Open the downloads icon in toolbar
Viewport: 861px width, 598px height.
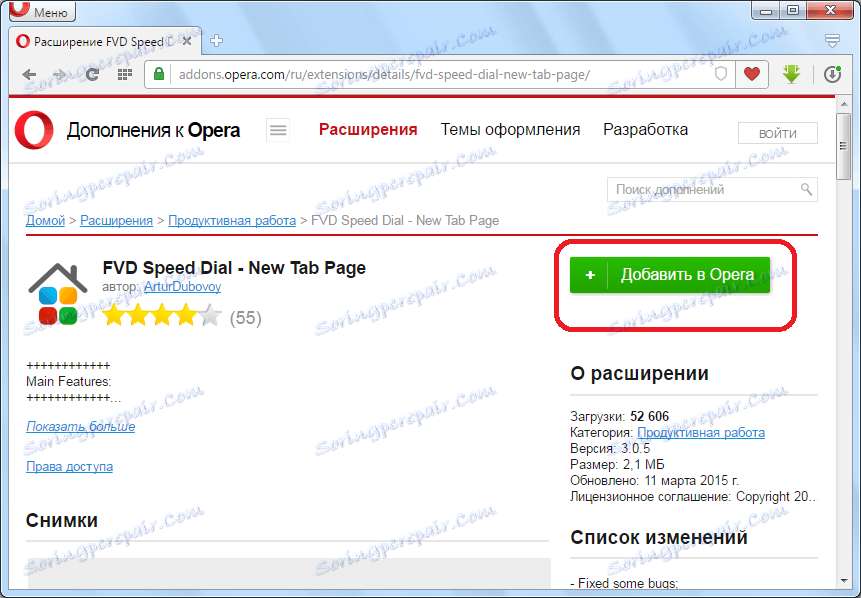tap(832, 74)
